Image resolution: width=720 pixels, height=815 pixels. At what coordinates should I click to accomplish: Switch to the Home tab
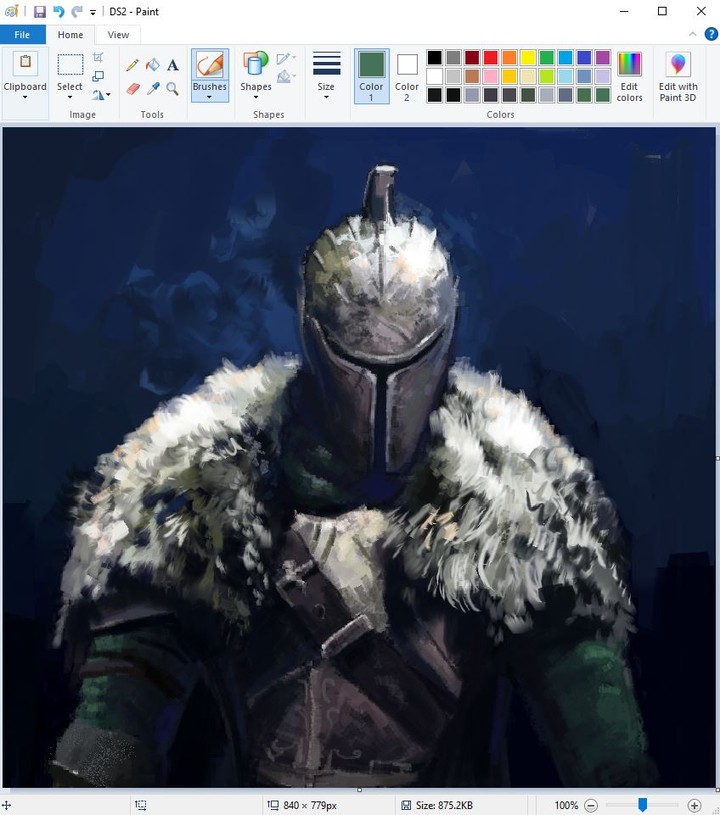point(70,35)
